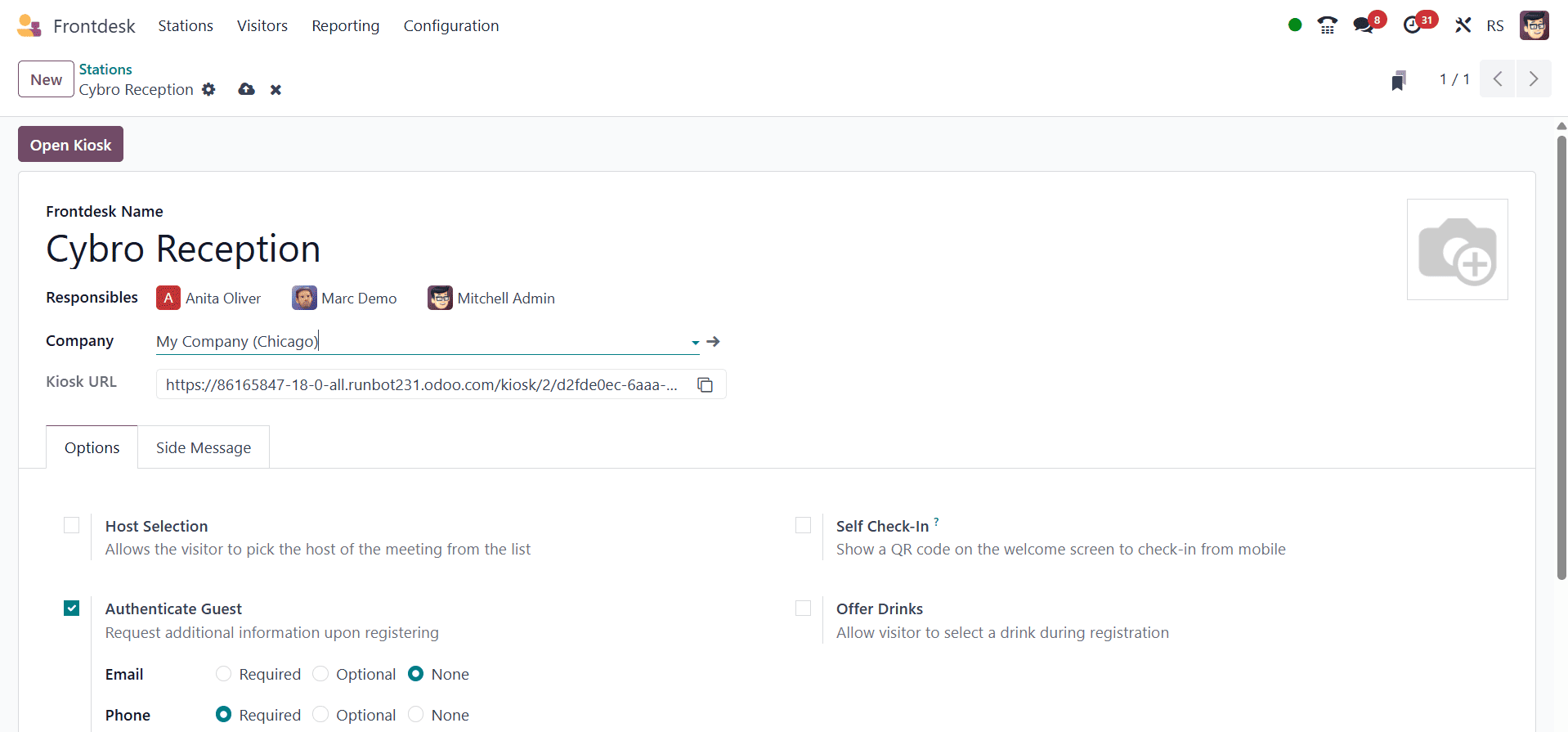Open the Visitors menu

click(x=262, y=26)
